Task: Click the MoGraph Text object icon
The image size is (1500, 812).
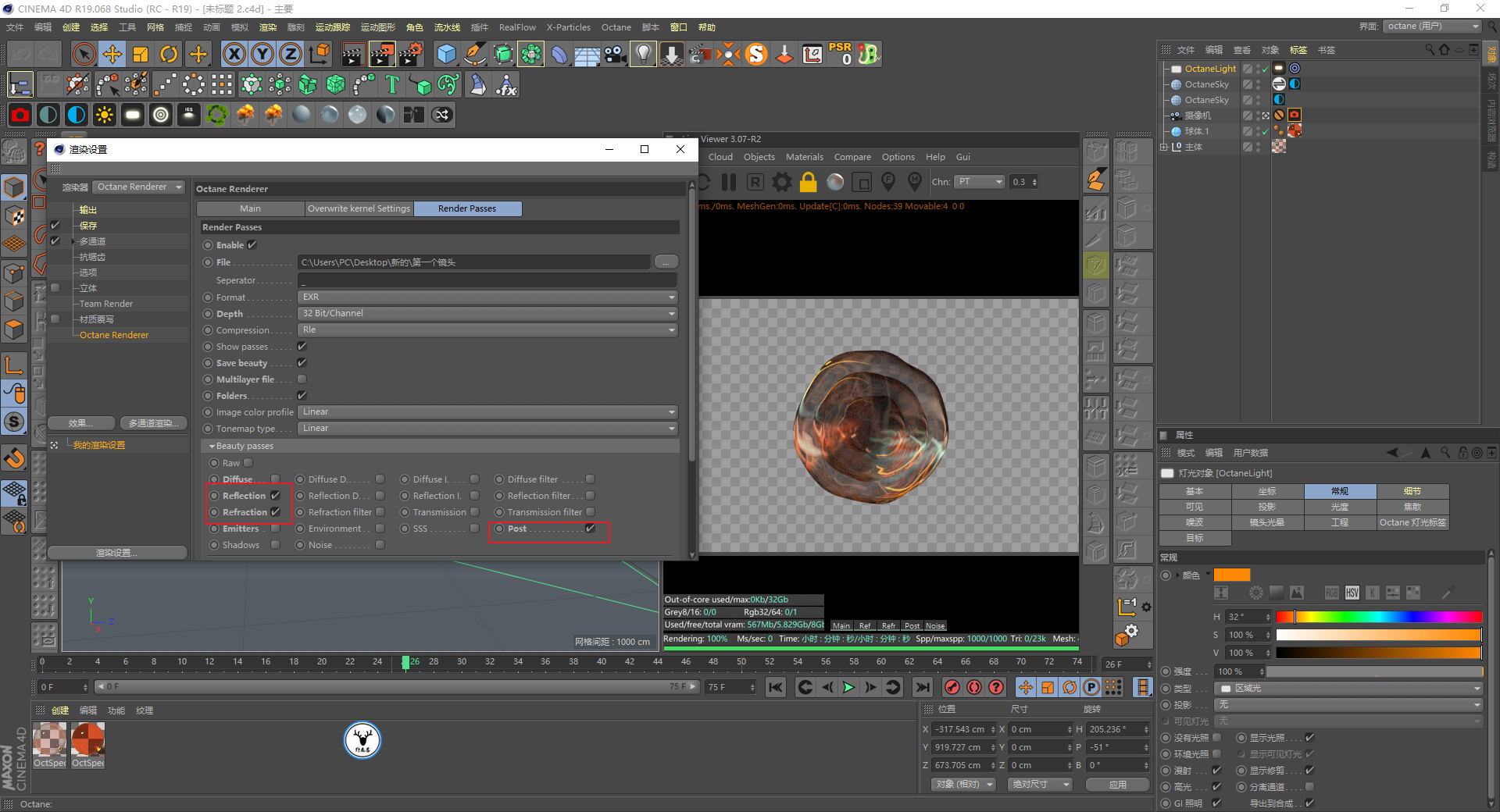Action: (x=392, y=84)
